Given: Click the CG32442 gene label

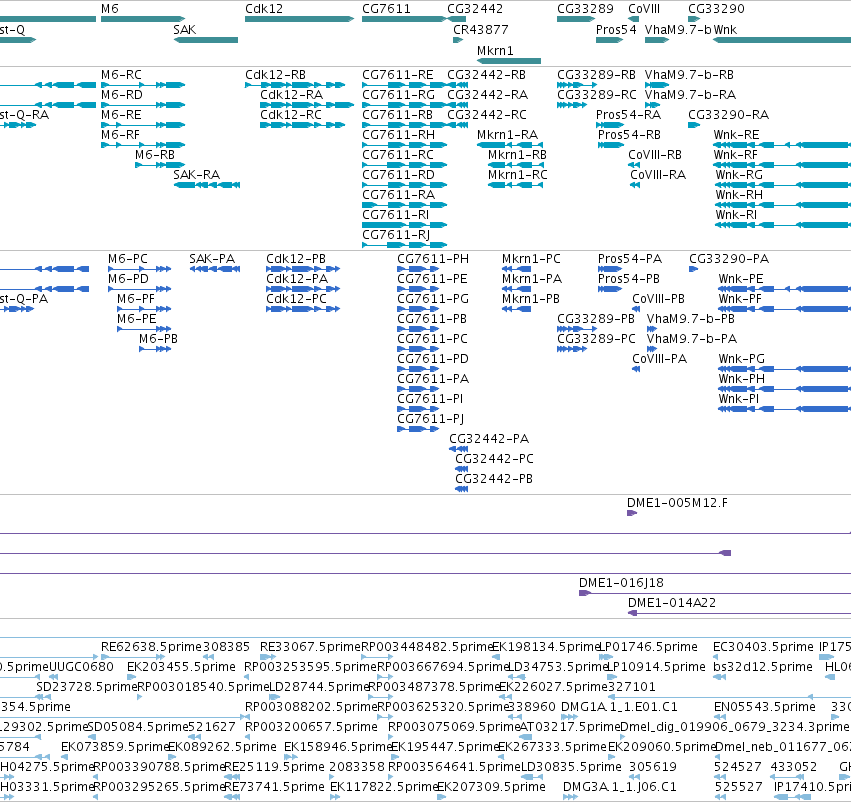Looking at the screenshot, I should pyautogui.click(x=475, y=9).
